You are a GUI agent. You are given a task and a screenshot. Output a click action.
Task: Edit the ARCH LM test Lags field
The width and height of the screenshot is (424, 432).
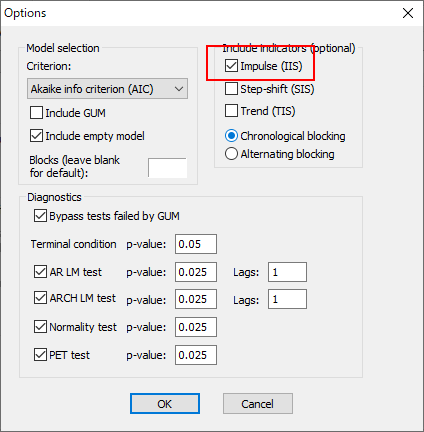click(287, 299)
